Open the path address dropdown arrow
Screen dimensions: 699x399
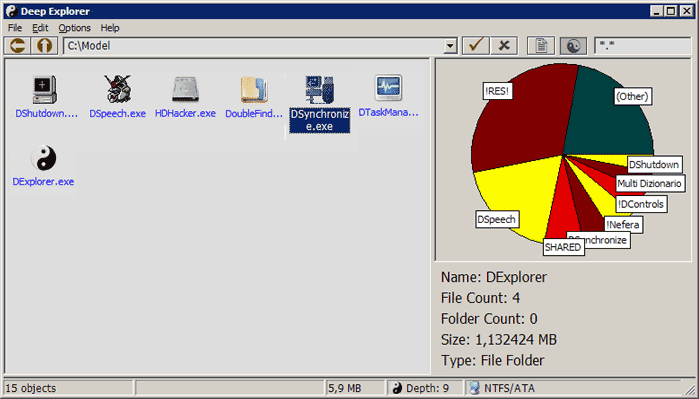point(450,45)
